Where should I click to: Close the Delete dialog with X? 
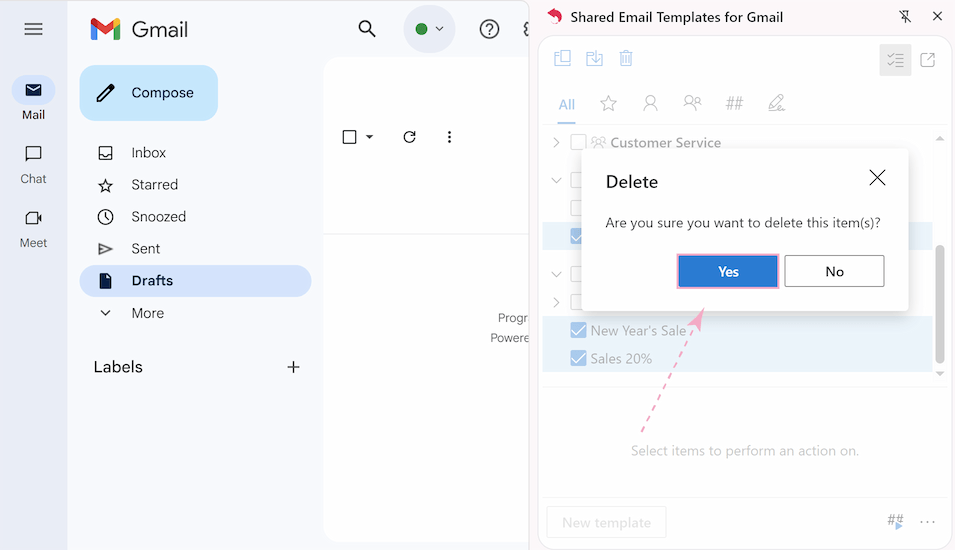click(877, 178)
